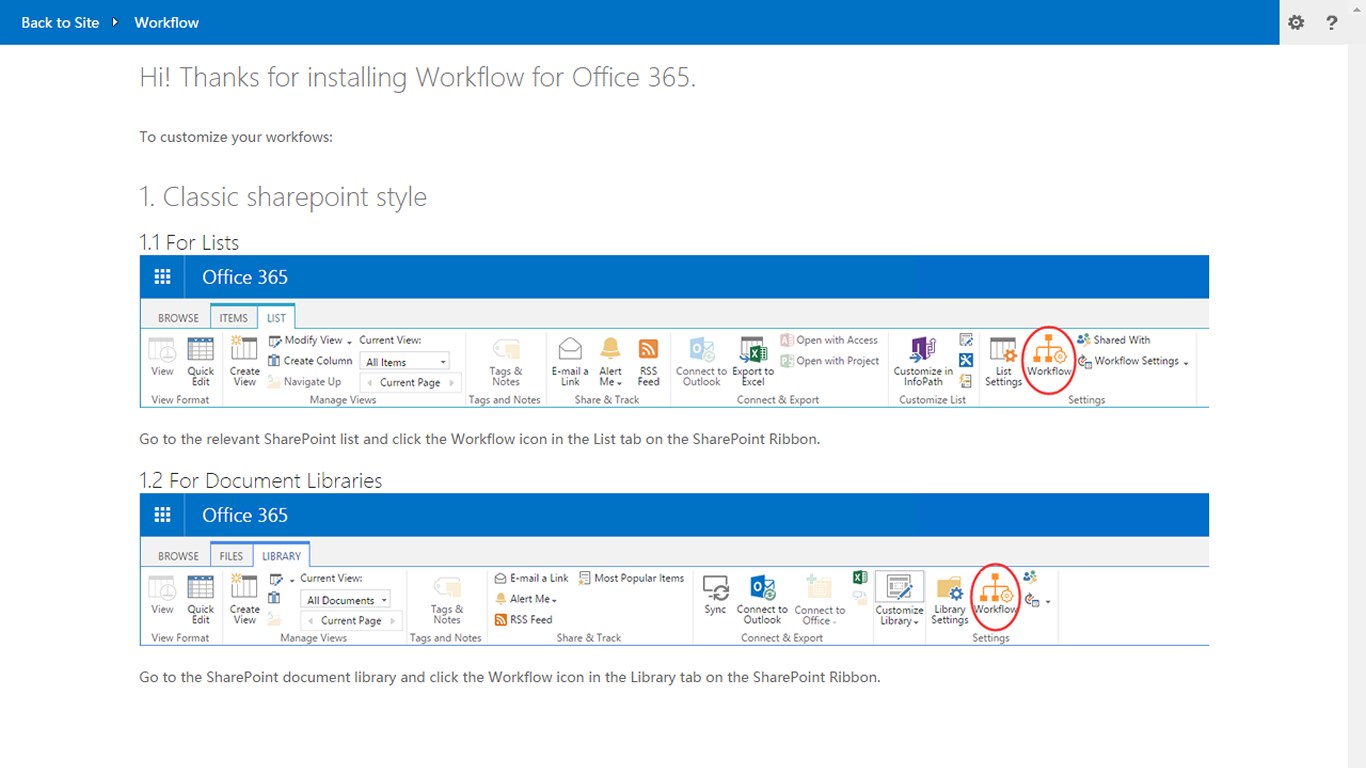The height and width of the screenshot is (768, 1366).
Task: Select the FILES tab in the ribbon
Action: point(231,556)
